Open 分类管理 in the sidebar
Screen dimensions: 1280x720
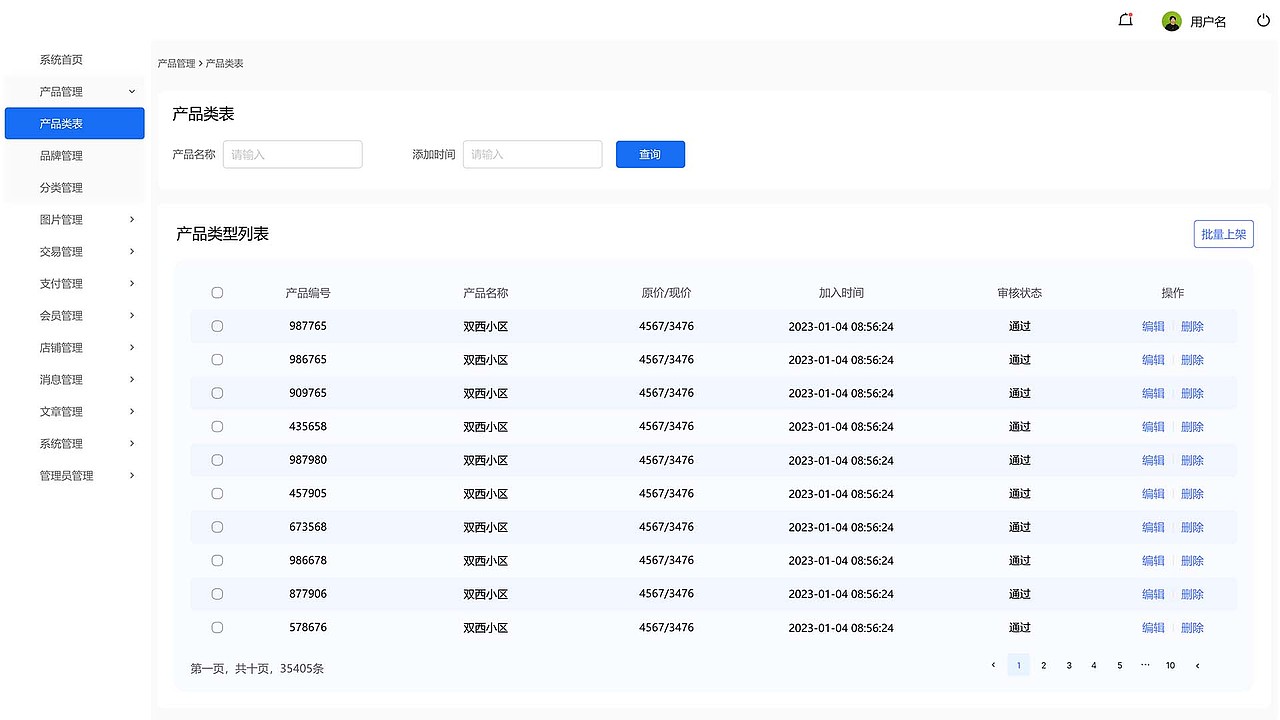pyautogui.click(x=61, y=188)
